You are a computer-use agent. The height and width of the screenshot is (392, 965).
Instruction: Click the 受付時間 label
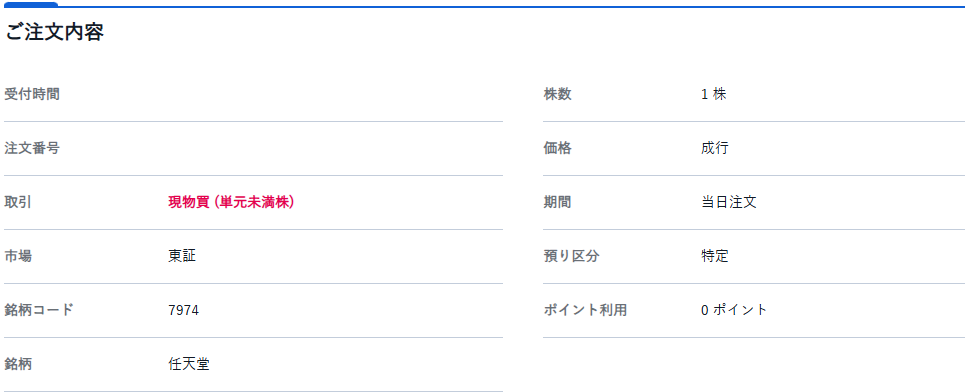32,95
